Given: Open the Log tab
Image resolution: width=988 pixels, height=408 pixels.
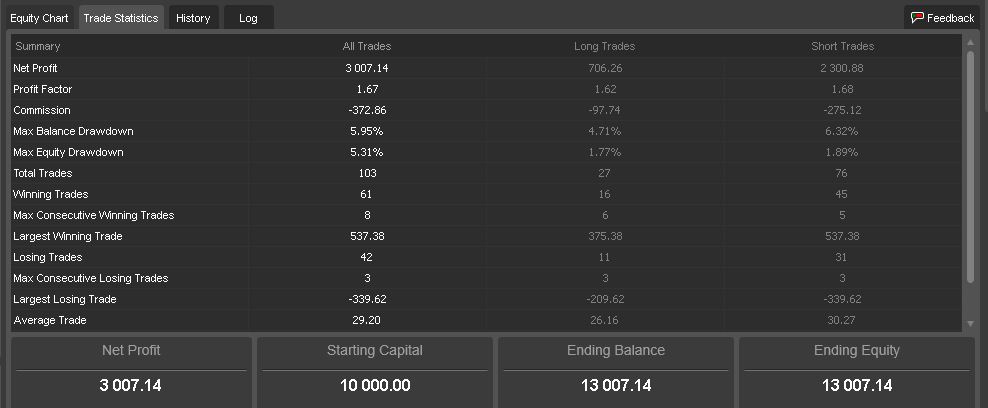Looking at the screenshot, I should tap(248, 18).
